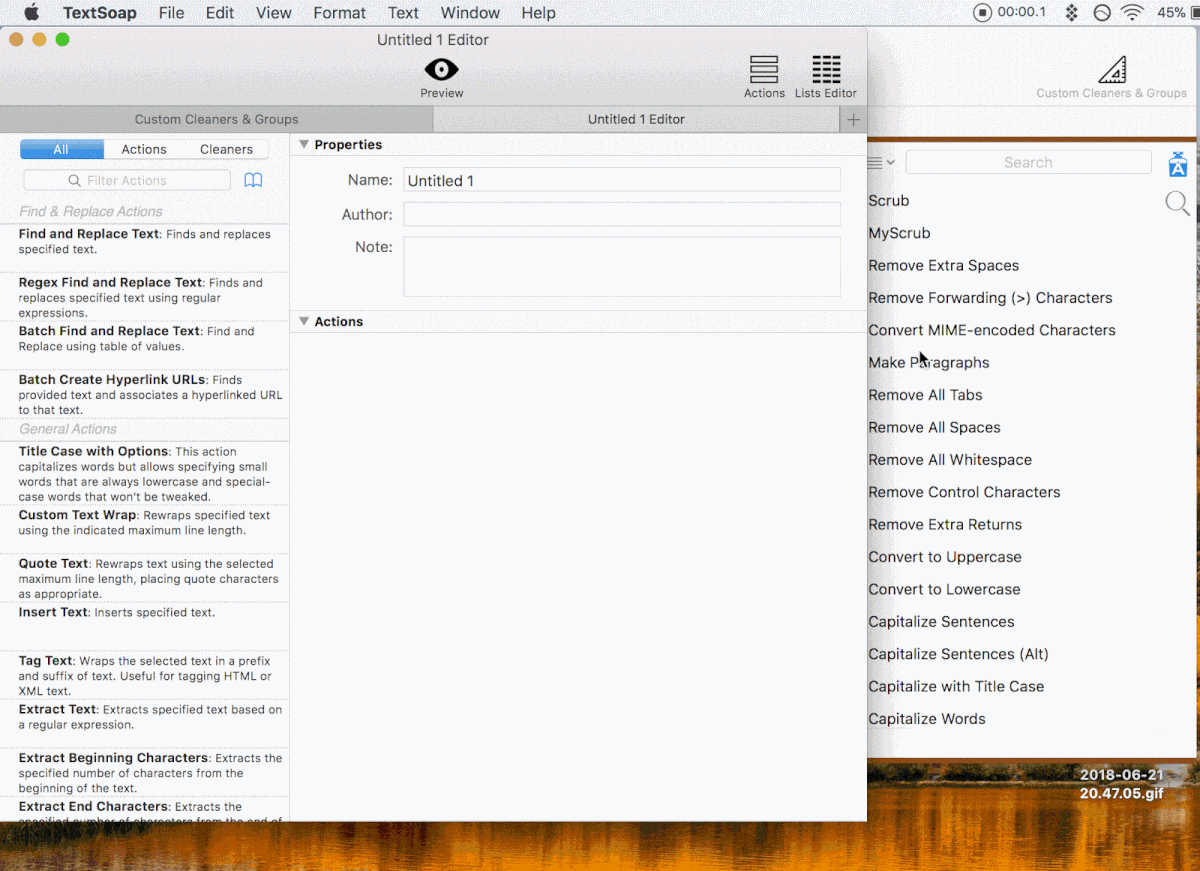The height and width of the screenshot is (871, 1200).
Task: Choose Remove All Tabs cleaner
Action: click(x=925, y=395)
